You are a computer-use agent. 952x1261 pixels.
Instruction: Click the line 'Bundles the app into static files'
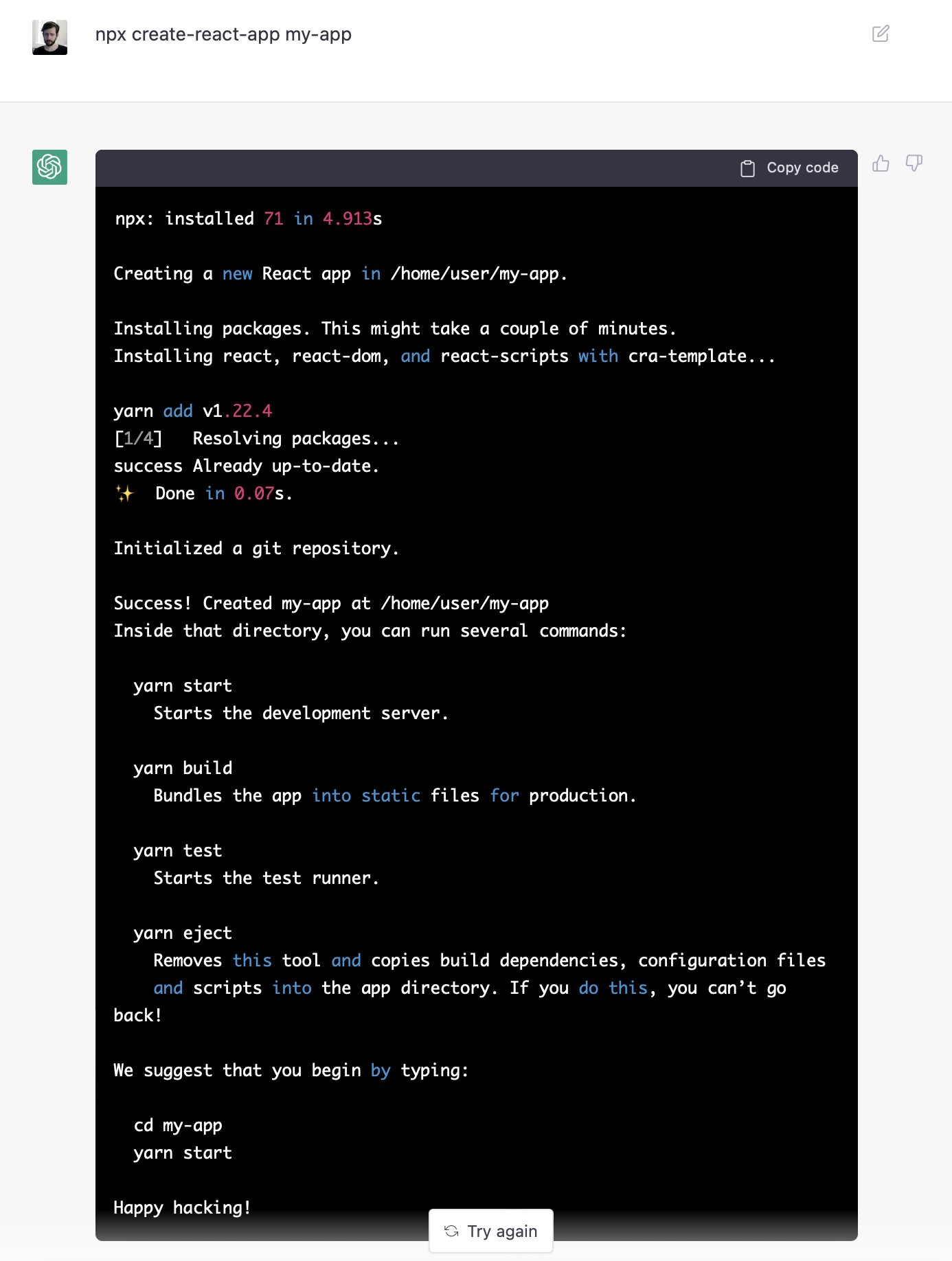pos(395,795)
